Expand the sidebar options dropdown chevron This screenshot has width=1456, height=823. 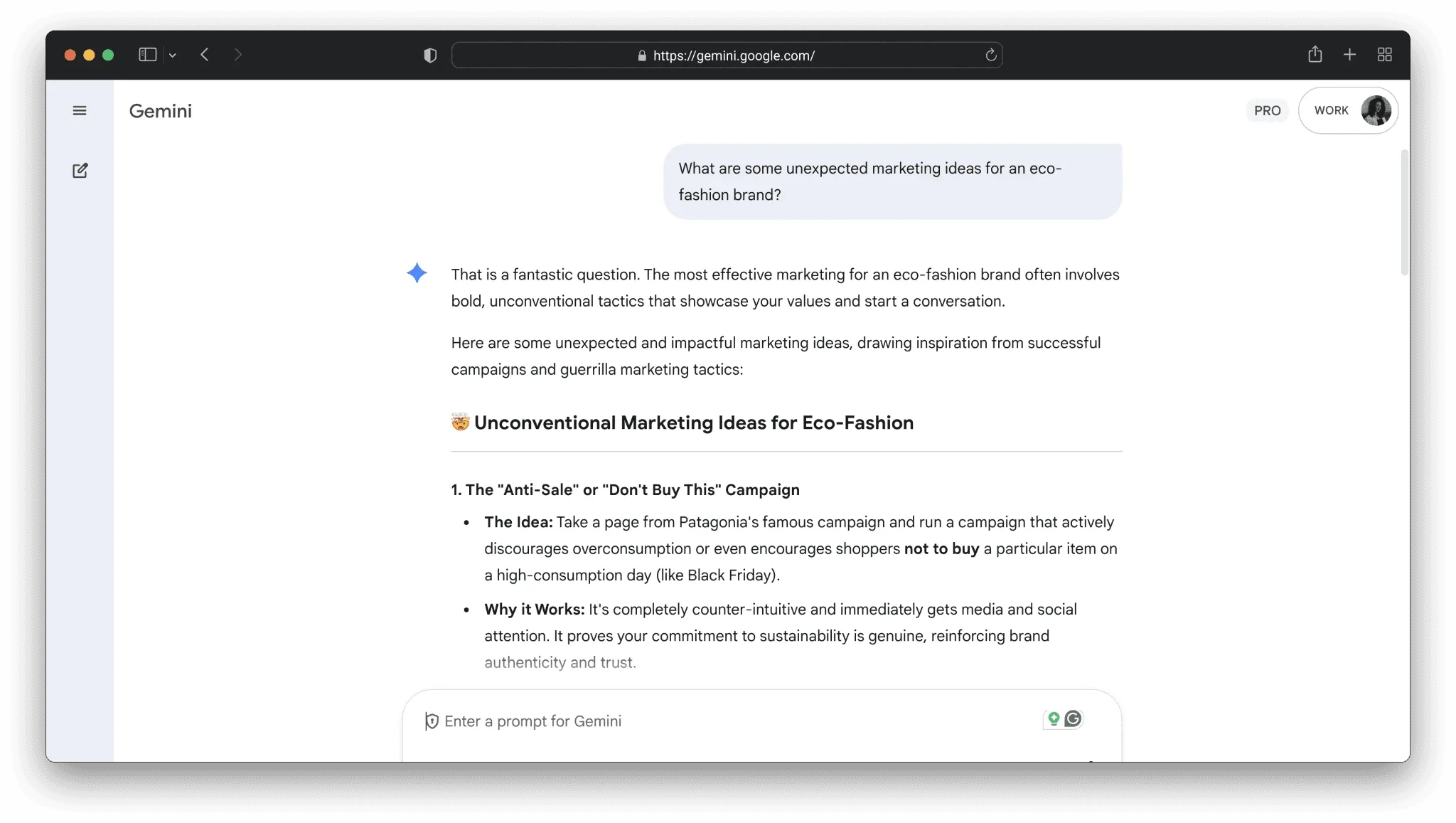[172, 55]
